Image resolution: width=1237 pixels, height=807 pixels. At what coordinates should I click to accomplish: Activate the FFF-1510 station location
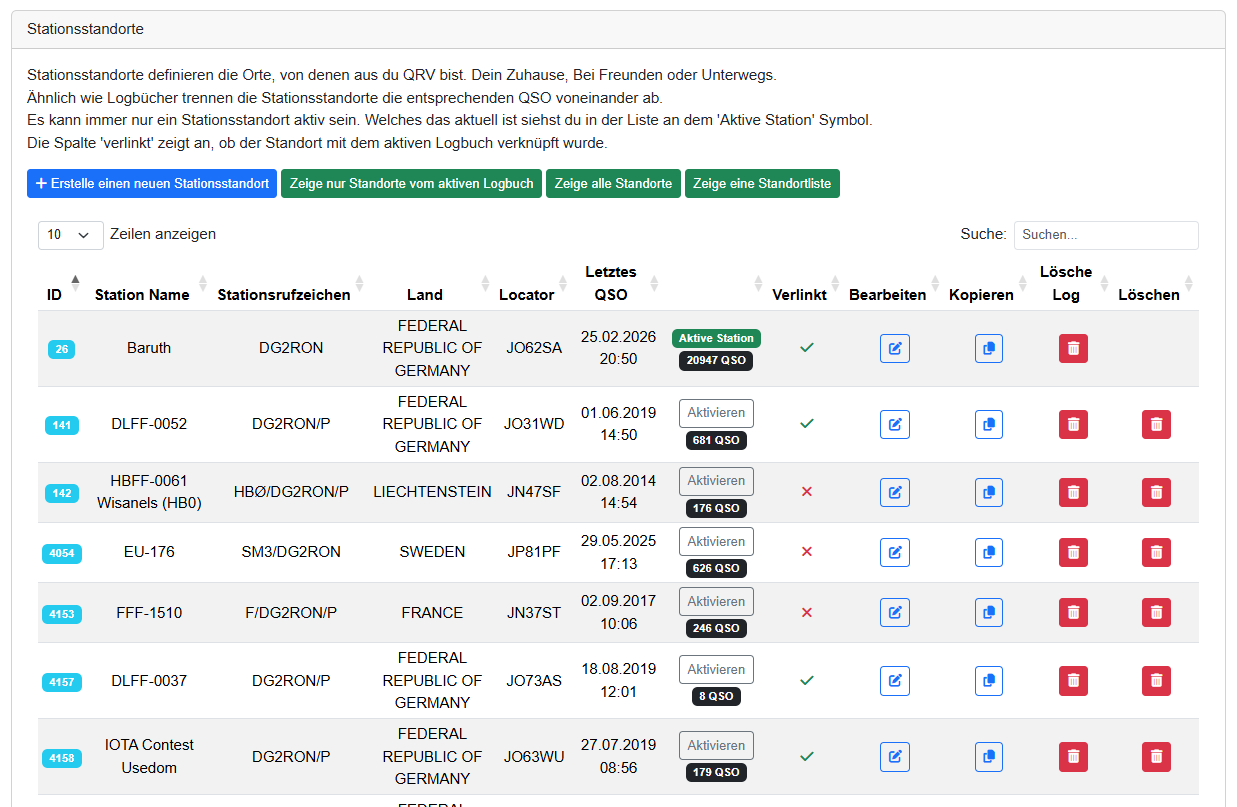coord(716,601)
